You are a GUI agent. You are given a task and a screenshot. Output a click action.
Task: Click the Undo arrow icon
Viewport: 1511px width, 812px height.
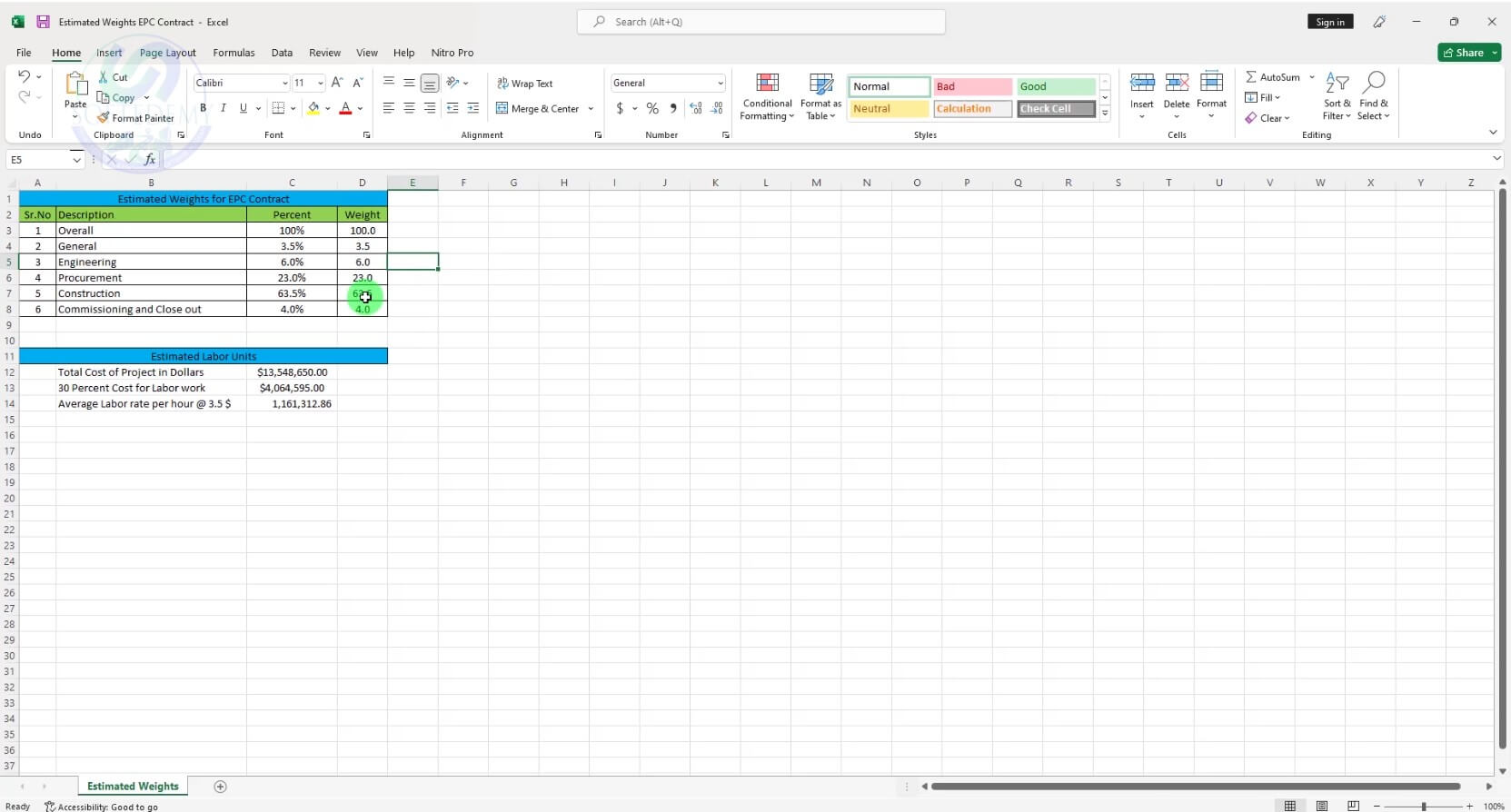click(x=25, y=76)
